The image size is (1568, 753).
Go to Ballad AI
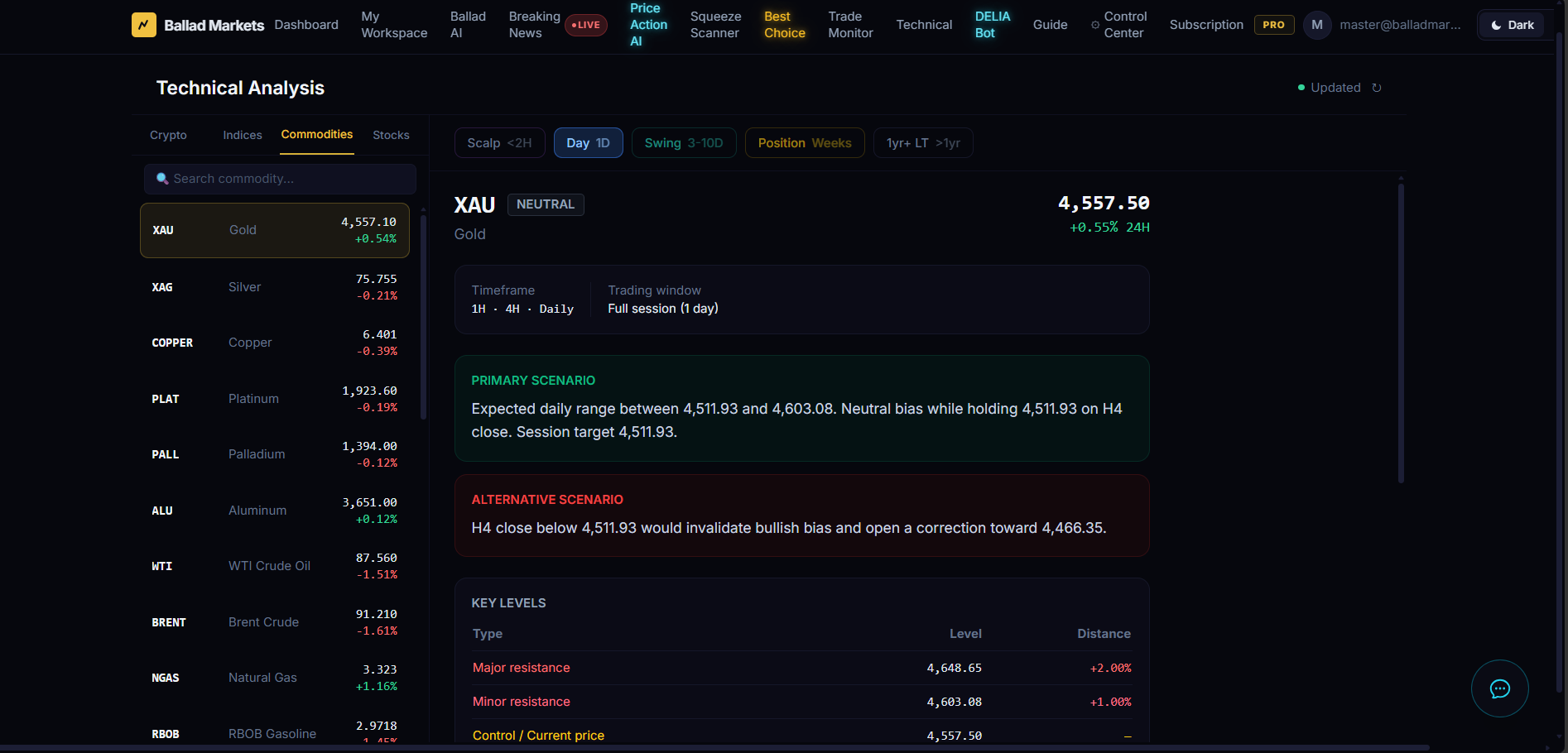click(x=468, y=25)
